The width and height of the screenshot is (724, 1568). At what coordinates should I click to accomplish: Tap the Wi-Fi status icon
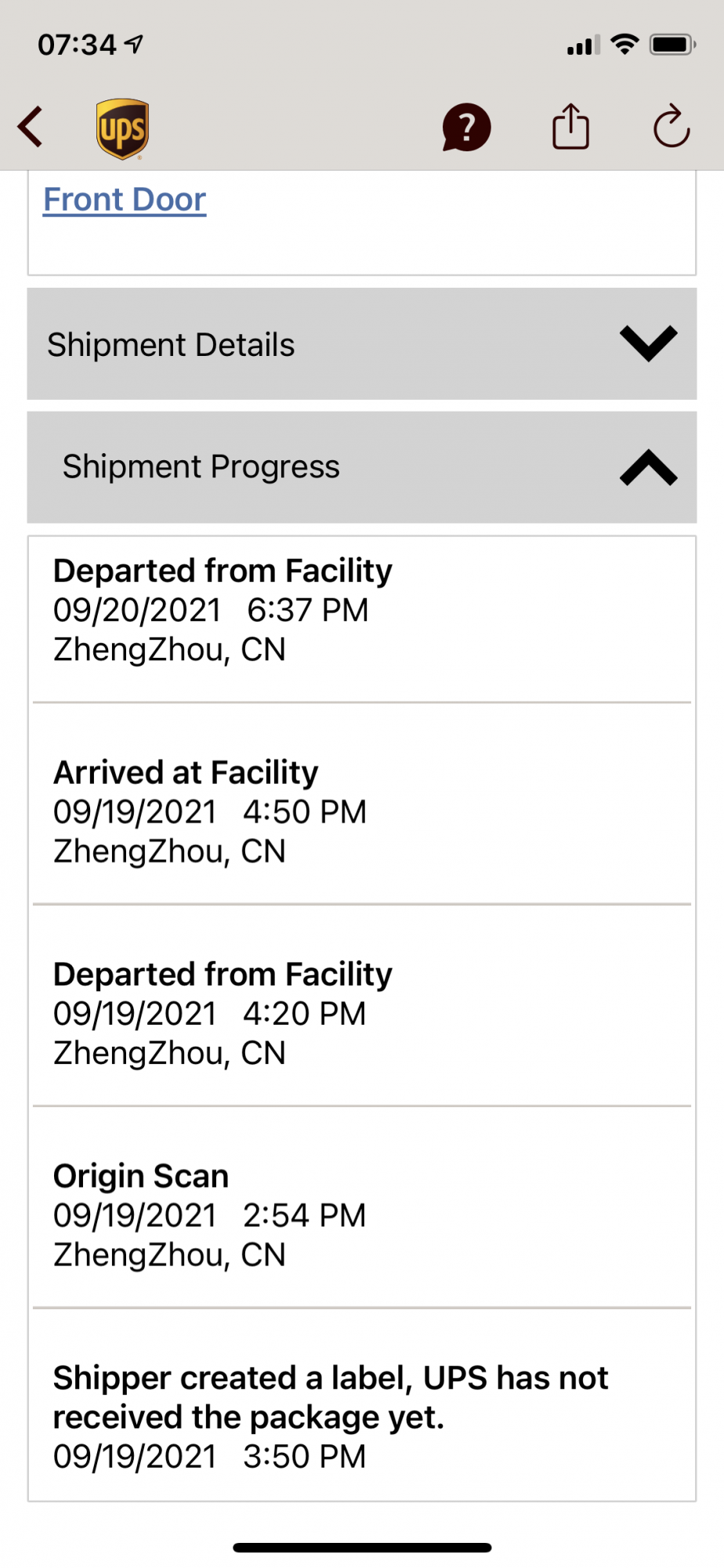click(x=624, y=45)
